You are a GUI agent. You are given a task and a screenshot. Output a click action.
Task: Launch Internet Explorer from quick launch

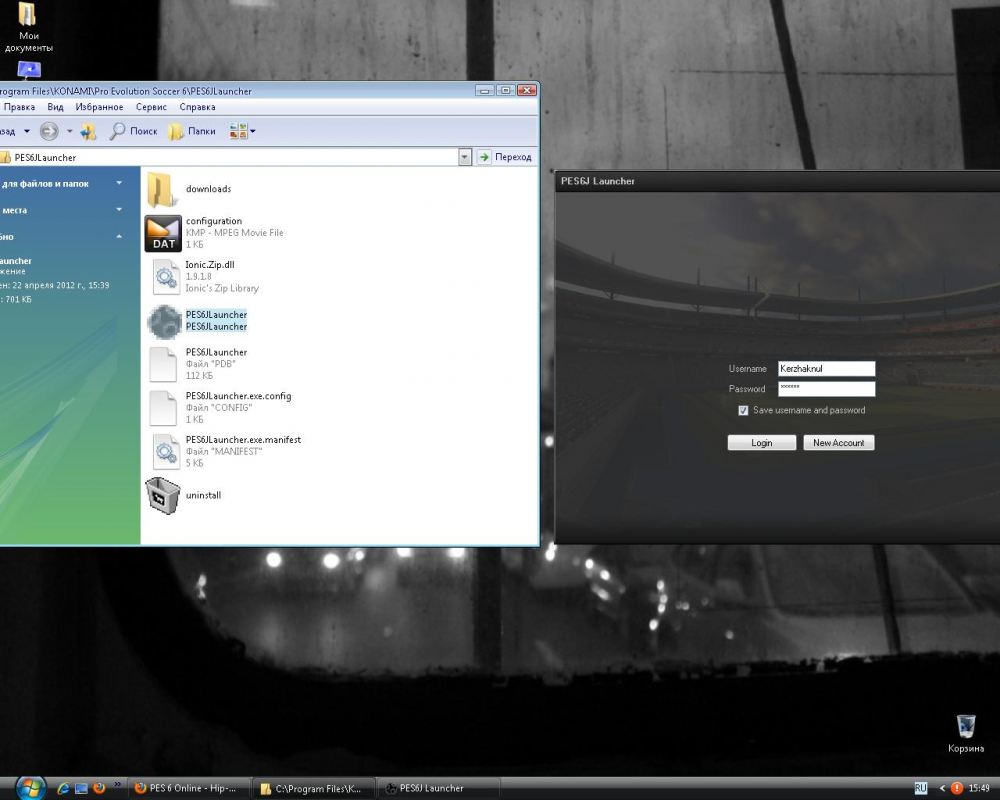point(63,788)
